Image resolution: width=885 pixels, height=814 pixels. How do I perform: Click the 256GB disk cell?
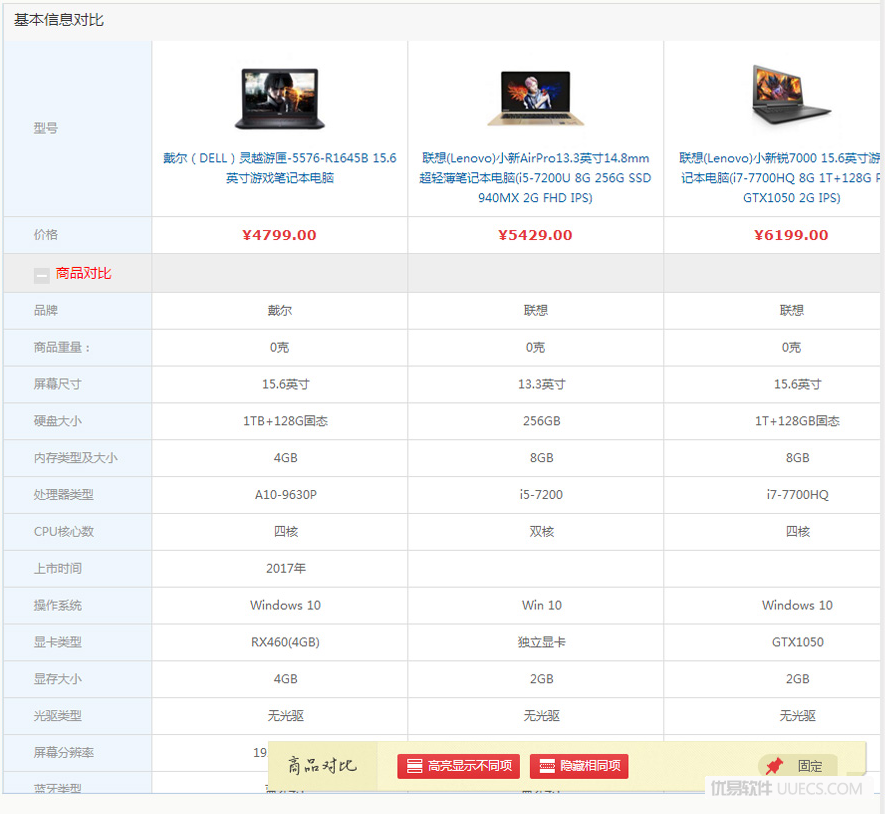[541, 421]
